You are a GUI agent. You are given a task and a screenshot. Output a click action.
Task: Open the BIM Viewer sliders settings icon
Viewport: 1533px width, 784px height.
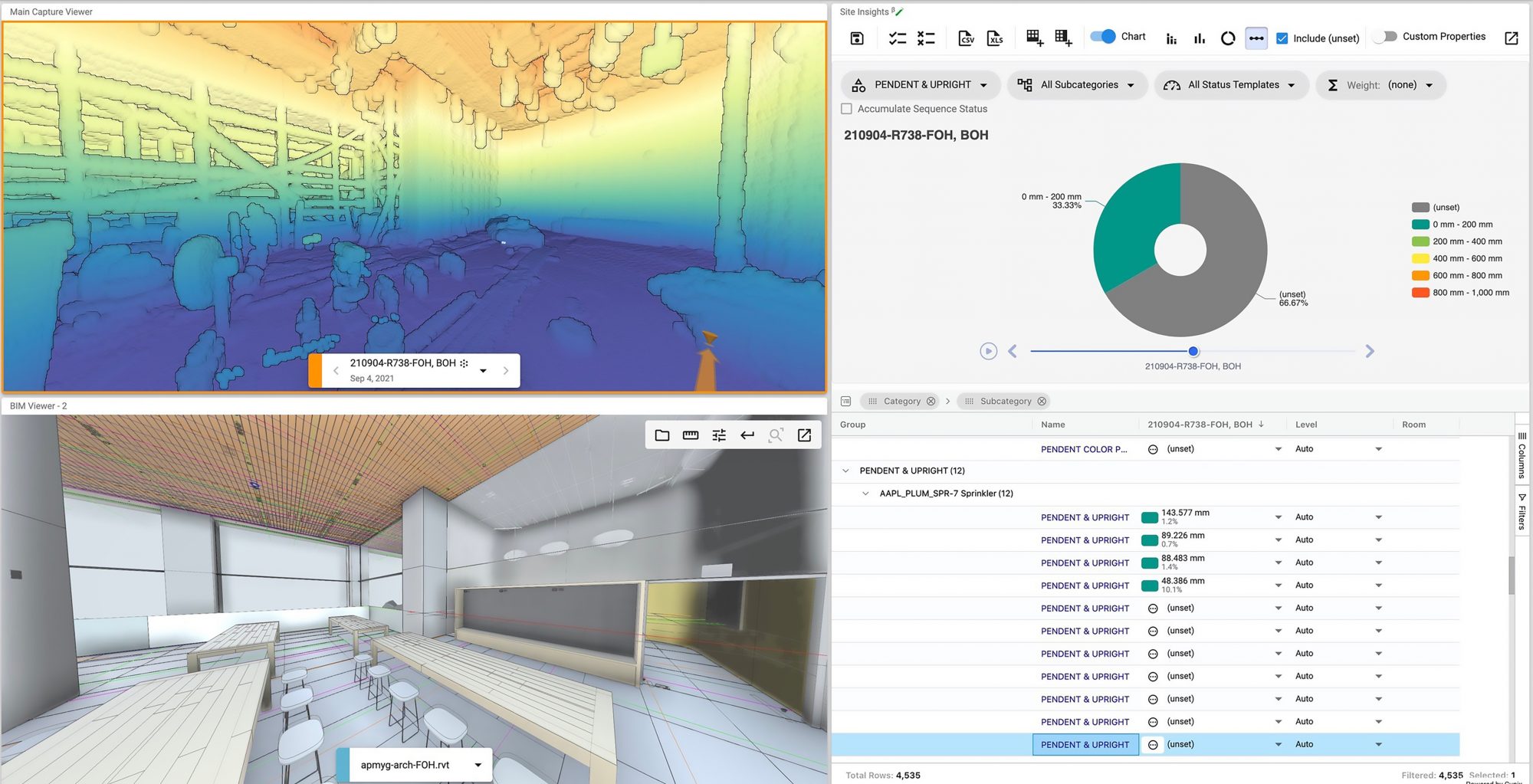point(719,435)
